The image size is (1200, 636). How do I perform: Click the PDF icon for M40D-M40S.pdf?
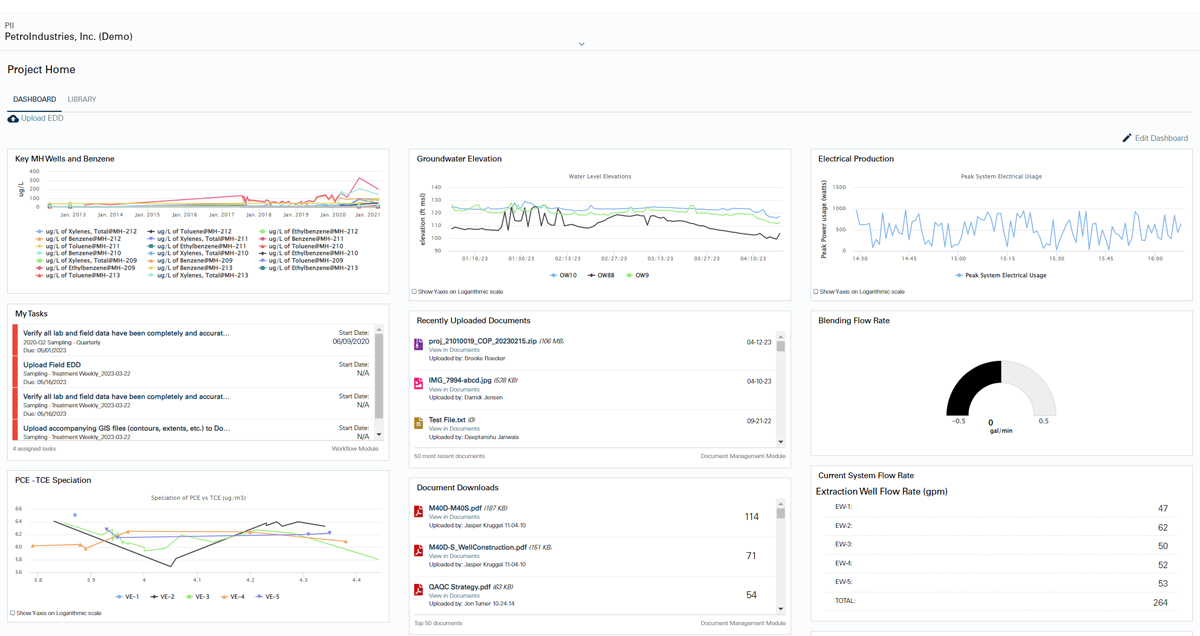[419, 512]
